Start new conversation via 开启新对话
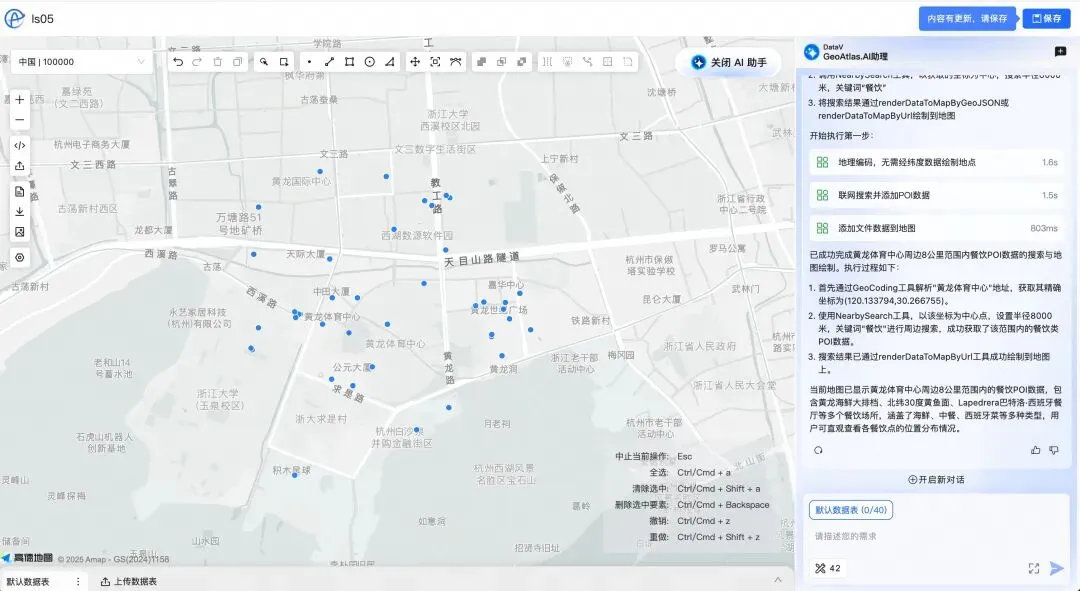 pyautogui.click(x=936, y=479)
